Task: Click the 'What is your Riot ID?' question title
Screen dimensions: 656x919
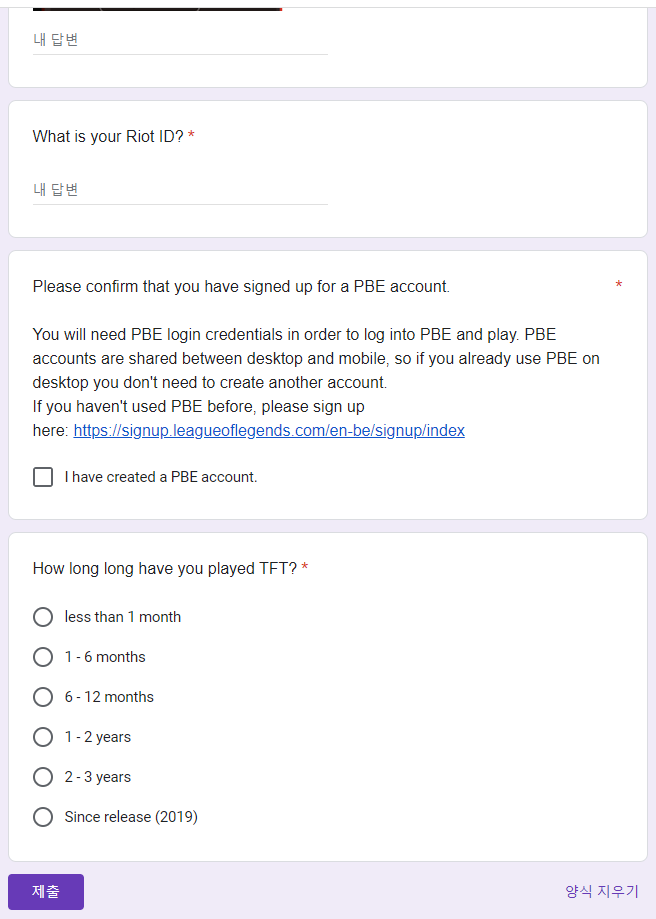Action: [x=108, y=136]
